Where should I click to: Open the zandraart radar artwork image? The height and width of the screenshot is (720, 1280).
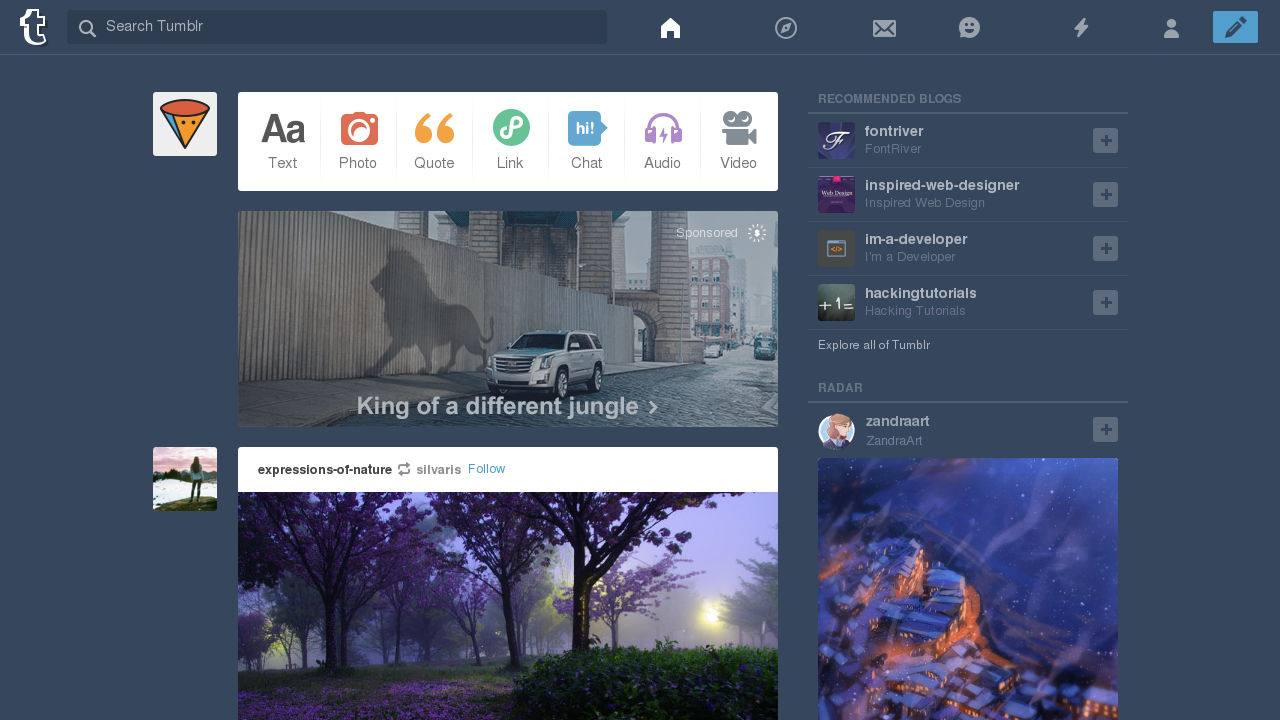click(x=968, y=589)
